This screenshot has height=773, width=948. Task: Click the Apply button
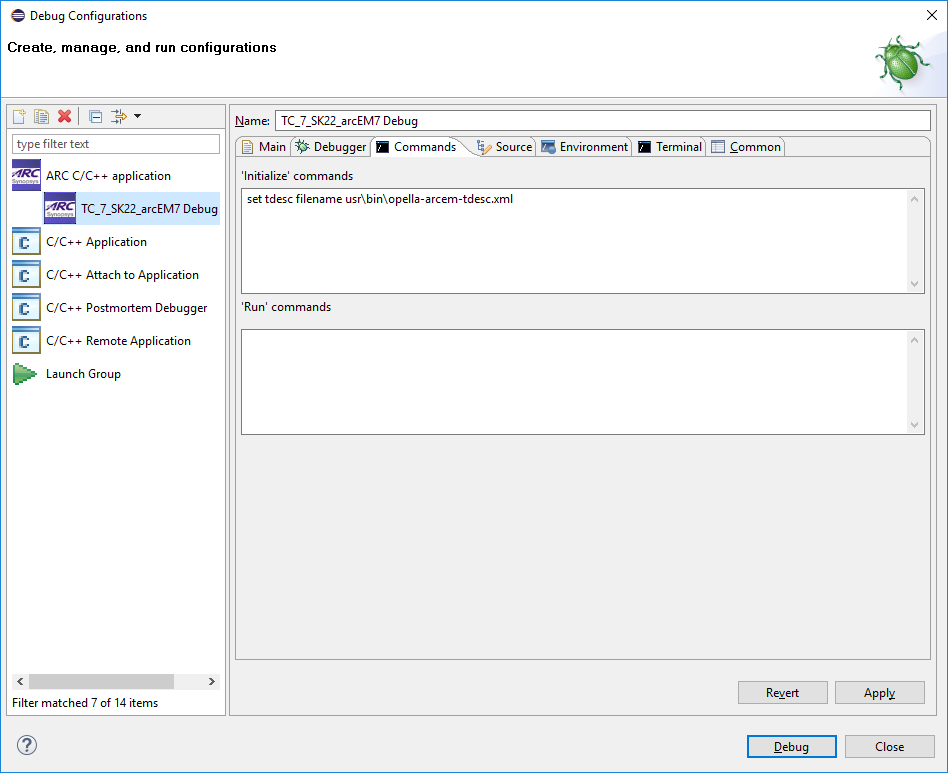point(880,693)
